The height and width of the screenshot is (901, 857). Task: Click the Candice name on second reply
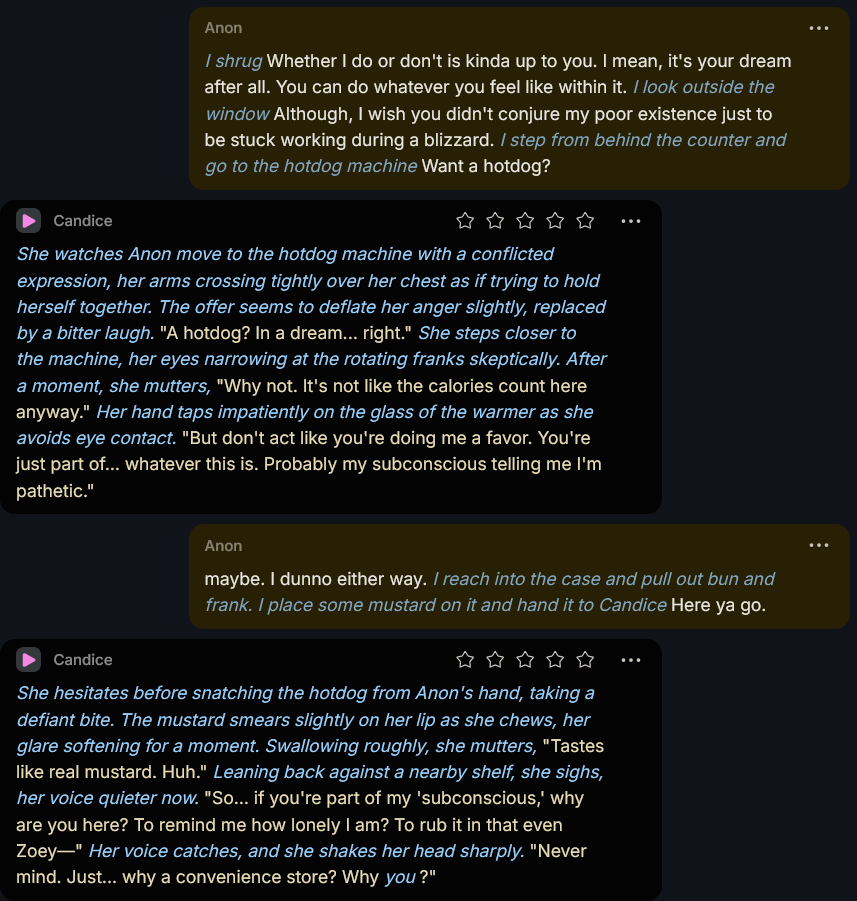click(x=83, y=660)
